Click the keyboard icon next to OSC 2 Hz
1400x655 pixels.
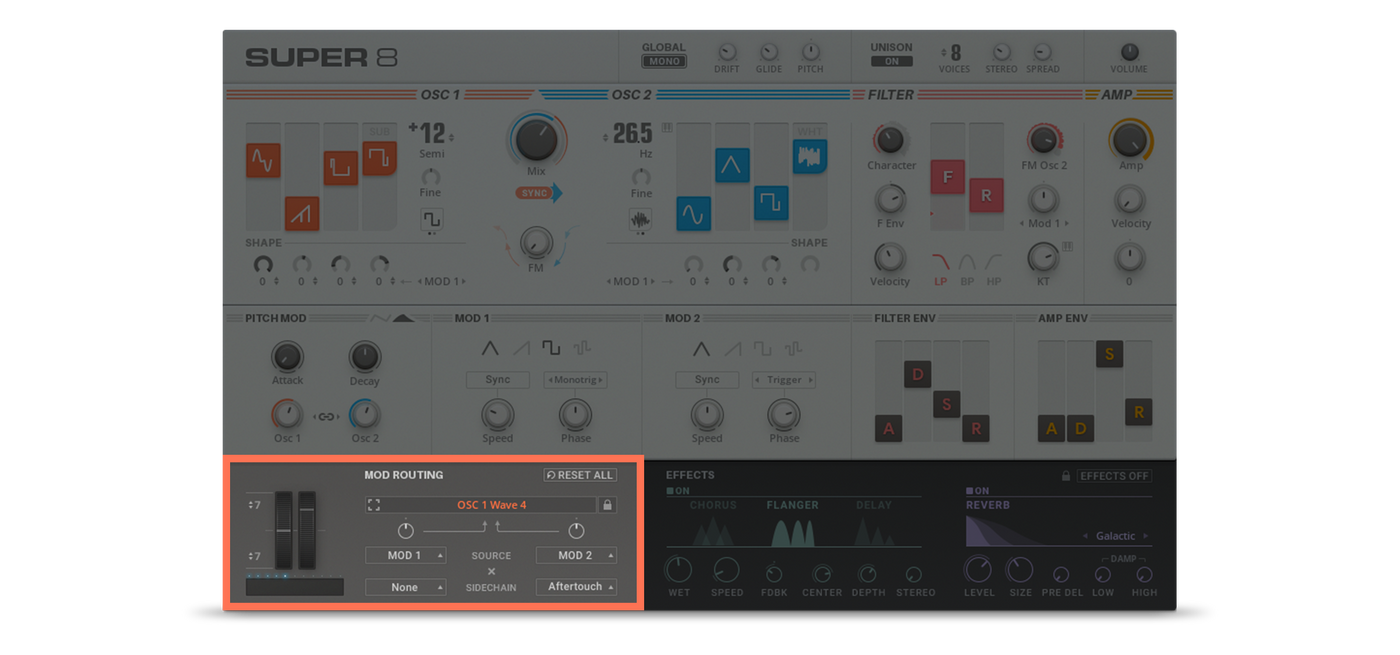click(667, 127)
